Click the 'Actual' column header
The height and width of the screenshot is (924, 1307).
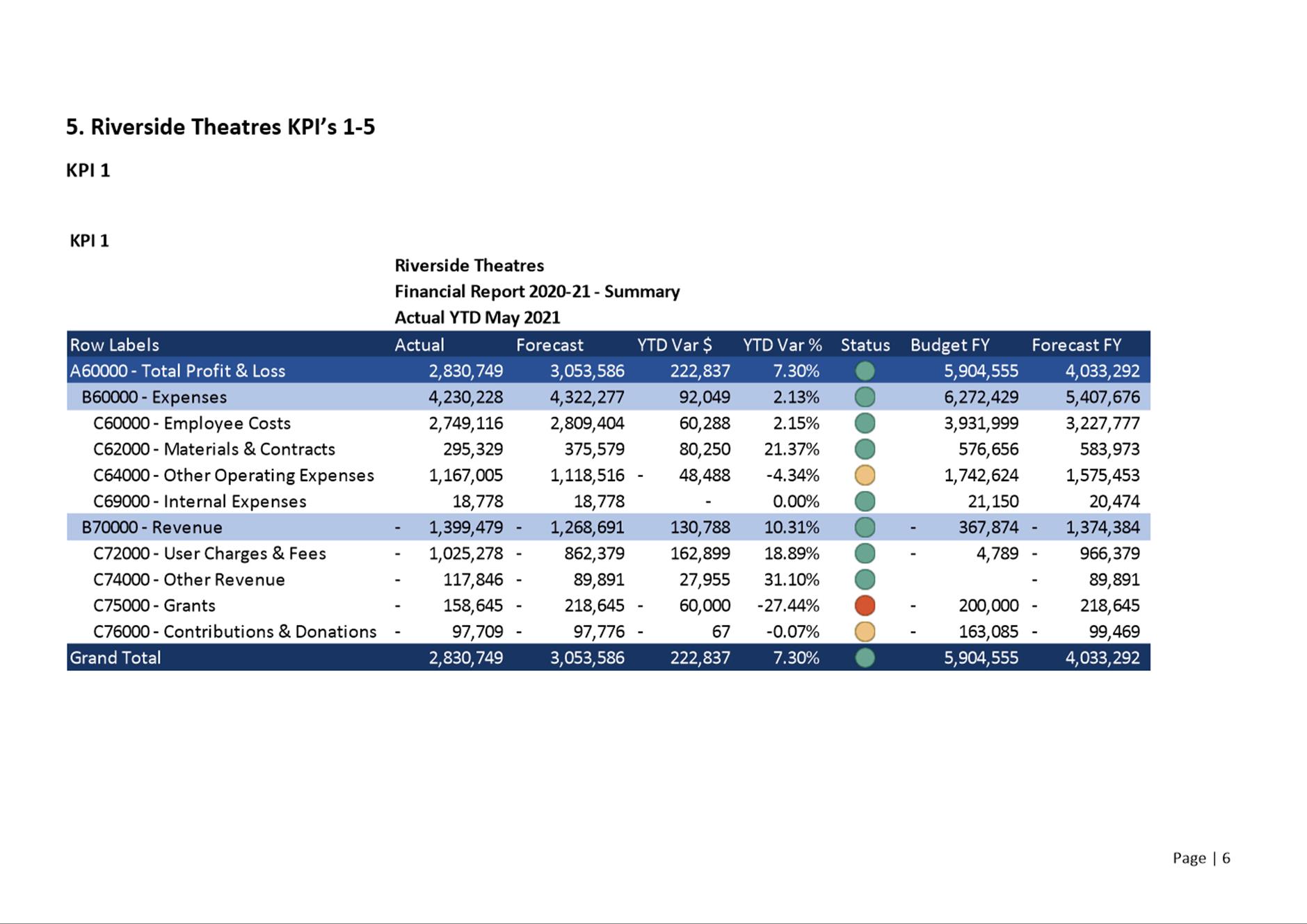[x=419, y=345]
